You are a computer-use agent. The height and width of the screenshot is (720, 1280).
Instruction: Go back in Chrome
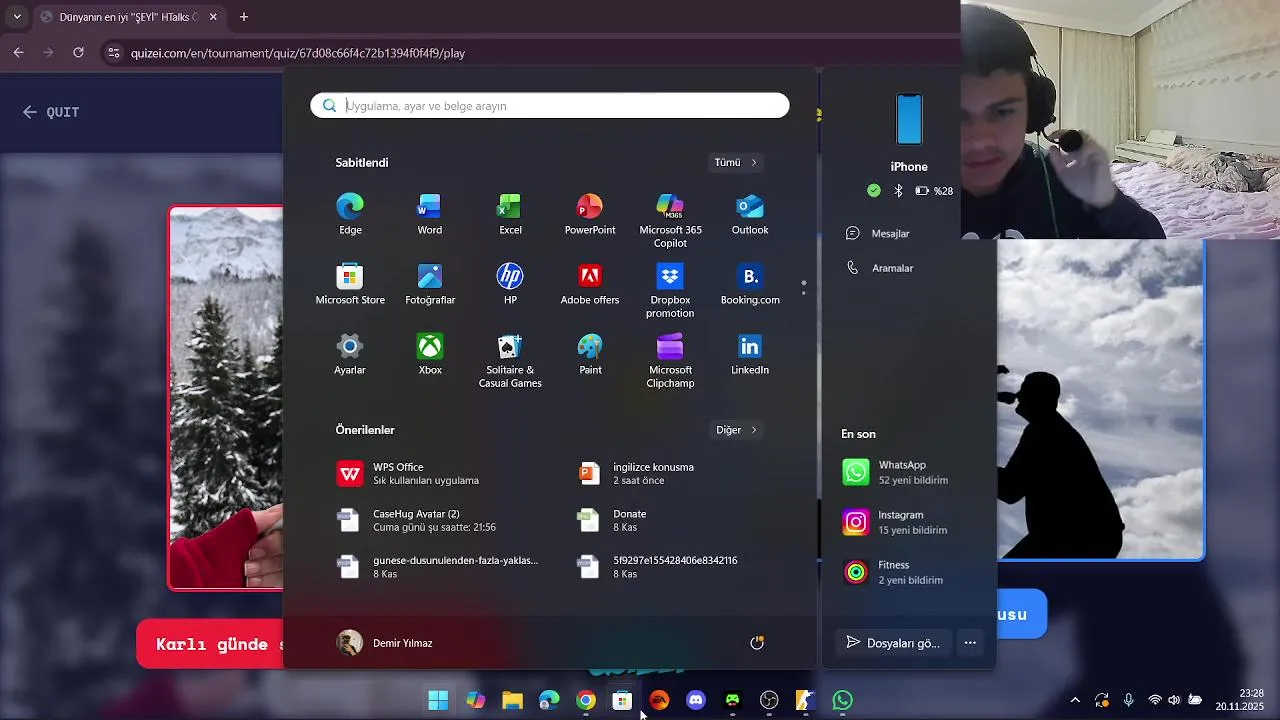[x=18, y=52]
